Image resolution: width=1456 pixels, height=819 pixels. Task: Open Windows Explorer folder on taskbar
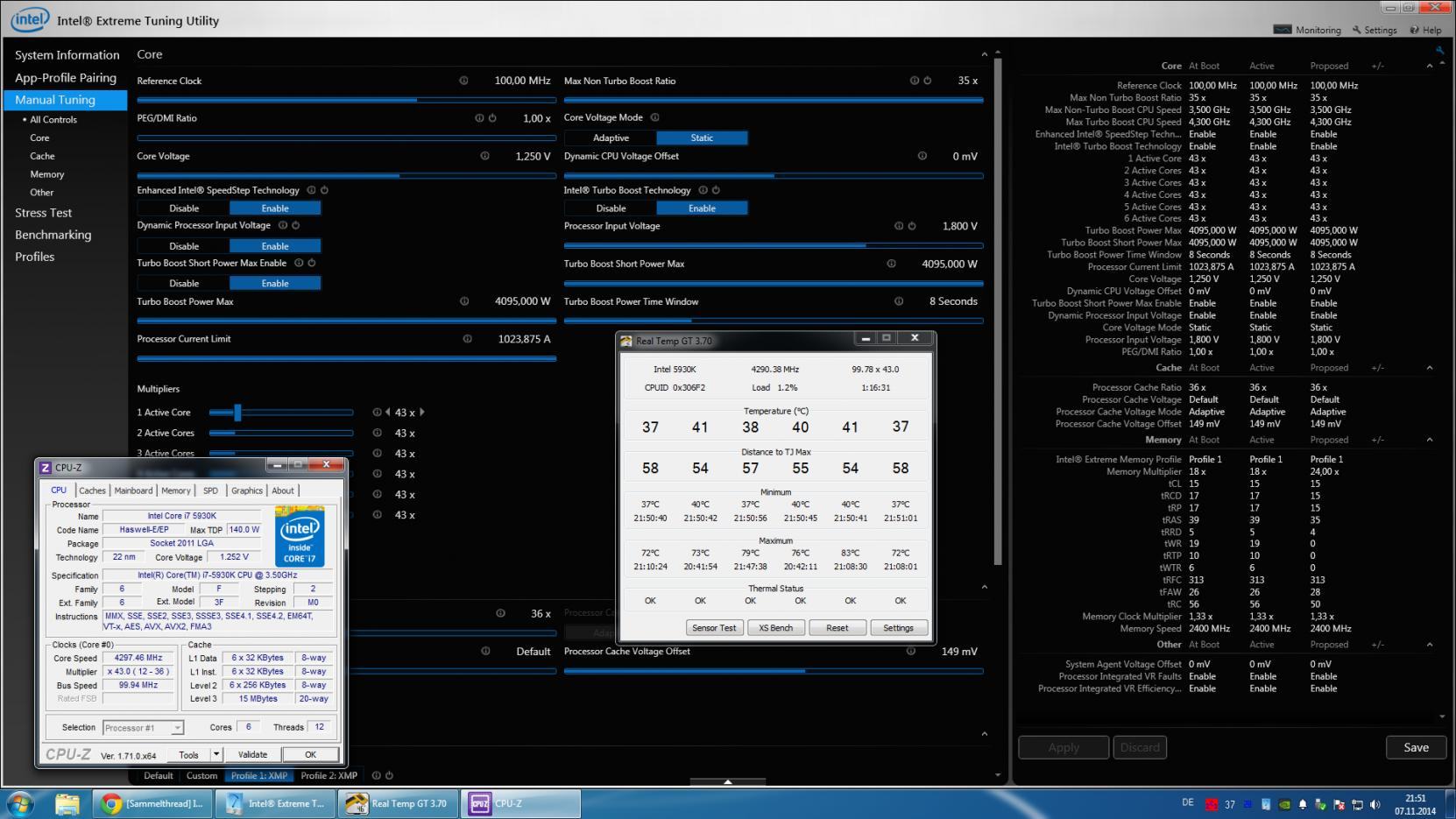tap(67, 803)
